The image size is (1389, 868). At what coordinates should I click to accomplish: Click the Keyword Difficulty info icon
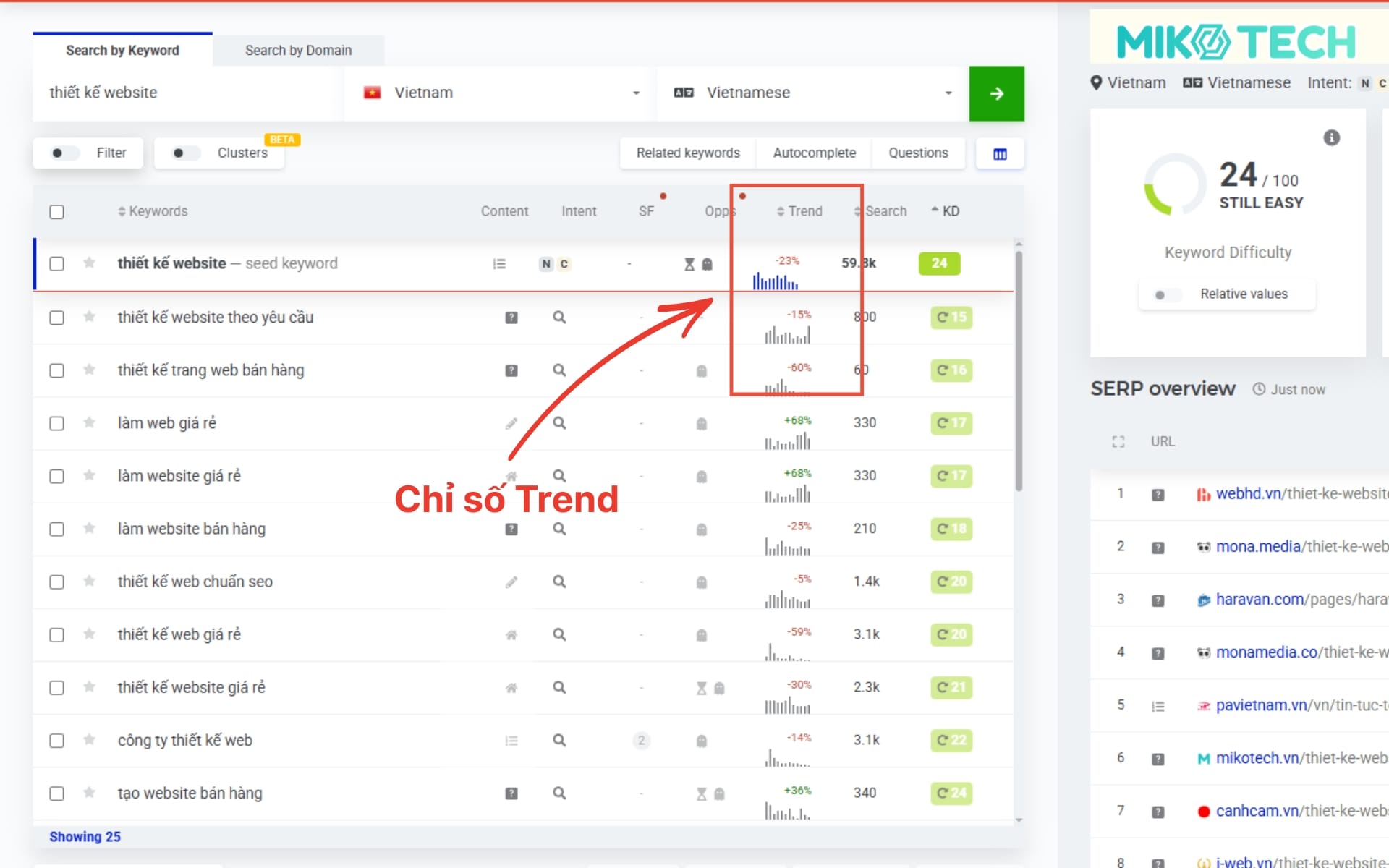point(1331,137)
